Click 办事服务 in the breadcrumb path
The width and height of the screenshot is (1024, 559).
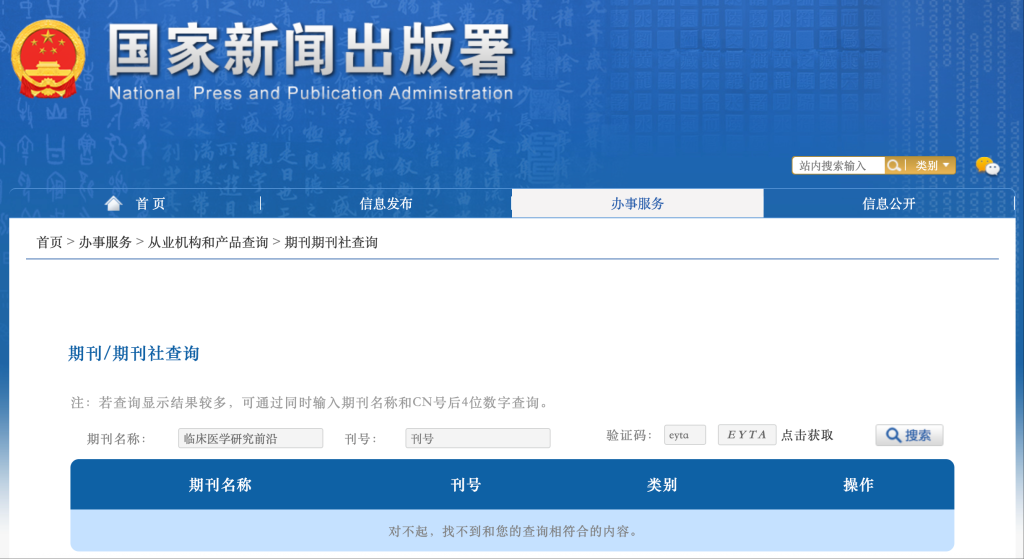[105, 243]
